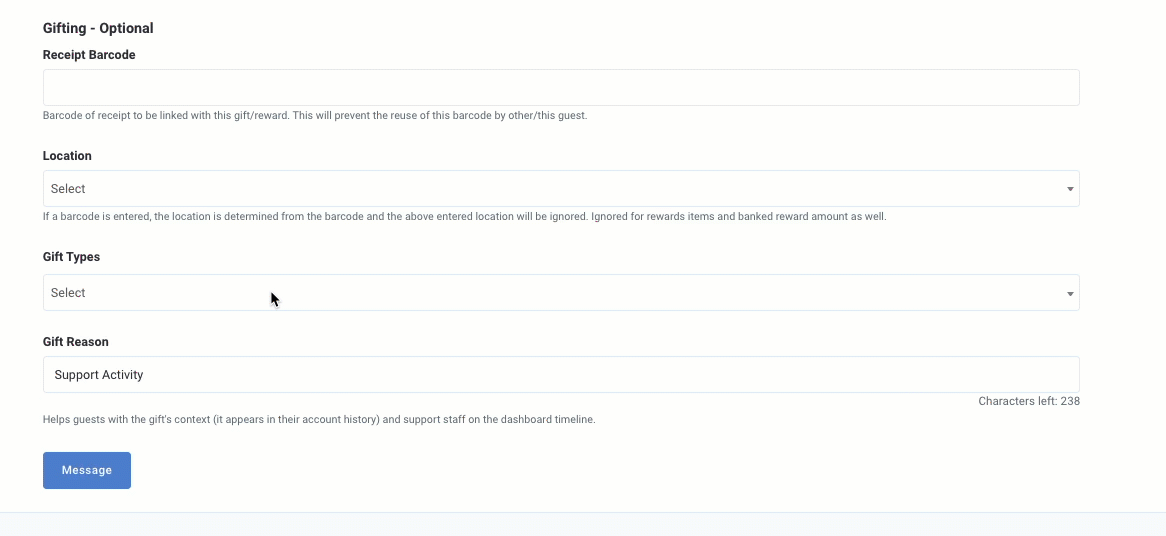Click inside the Gift Reason text field
Screen dimensions: 1166x536
(561, 375)
